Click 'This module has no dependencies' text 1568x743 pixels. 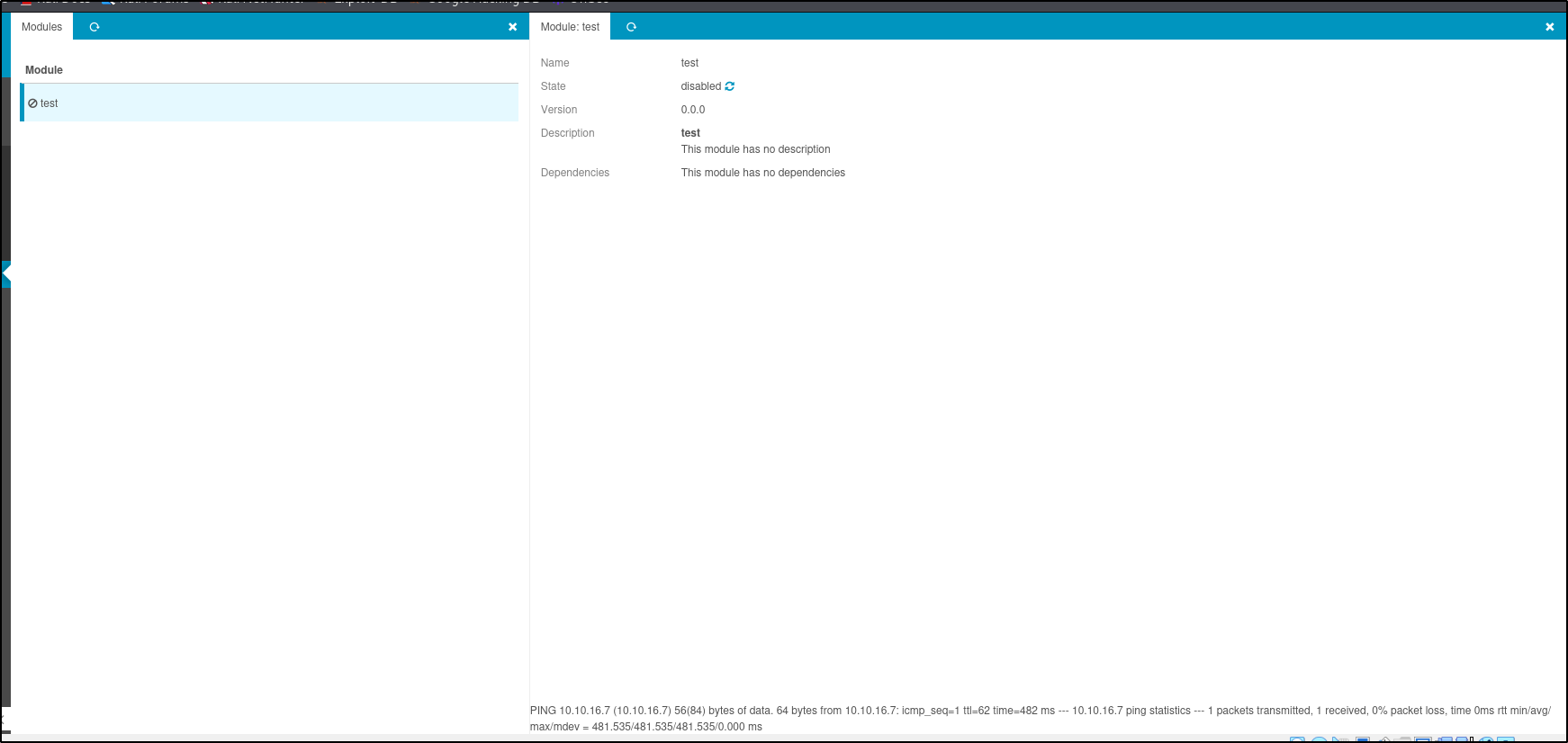tap(762, 173)
